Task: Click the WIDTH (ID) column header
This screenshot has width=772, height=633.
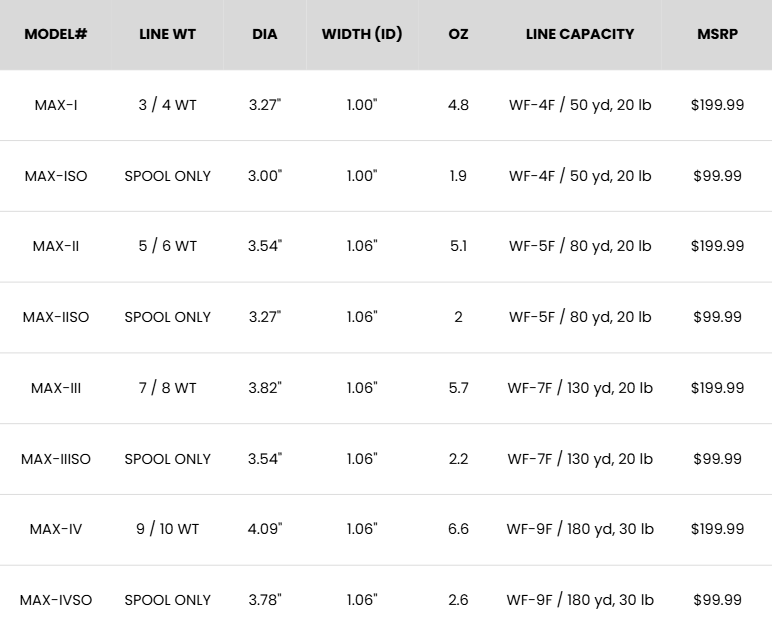Action: point(362,34)
